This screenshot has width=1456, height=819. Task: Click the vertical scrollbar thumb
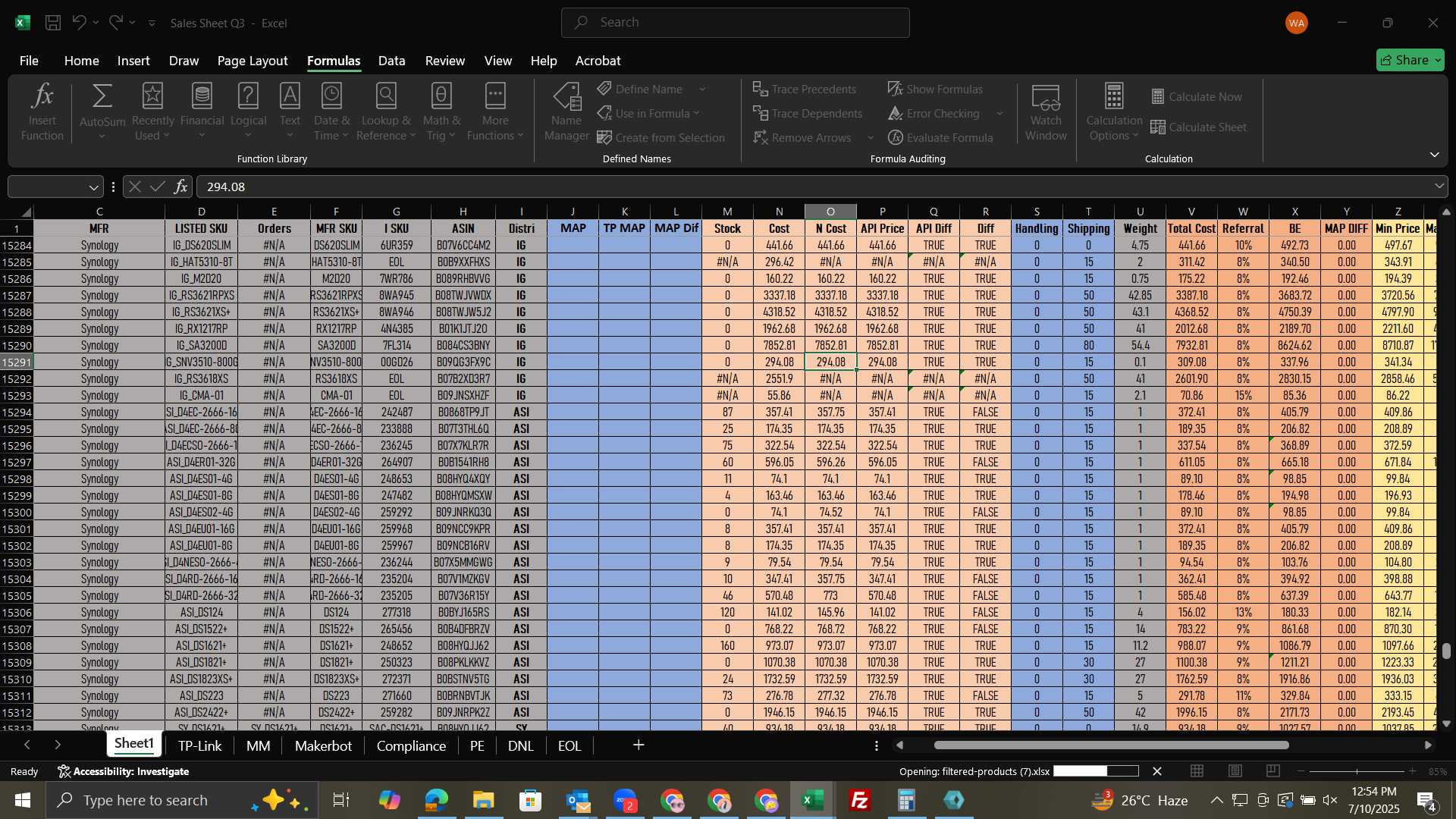[1446, 651]
